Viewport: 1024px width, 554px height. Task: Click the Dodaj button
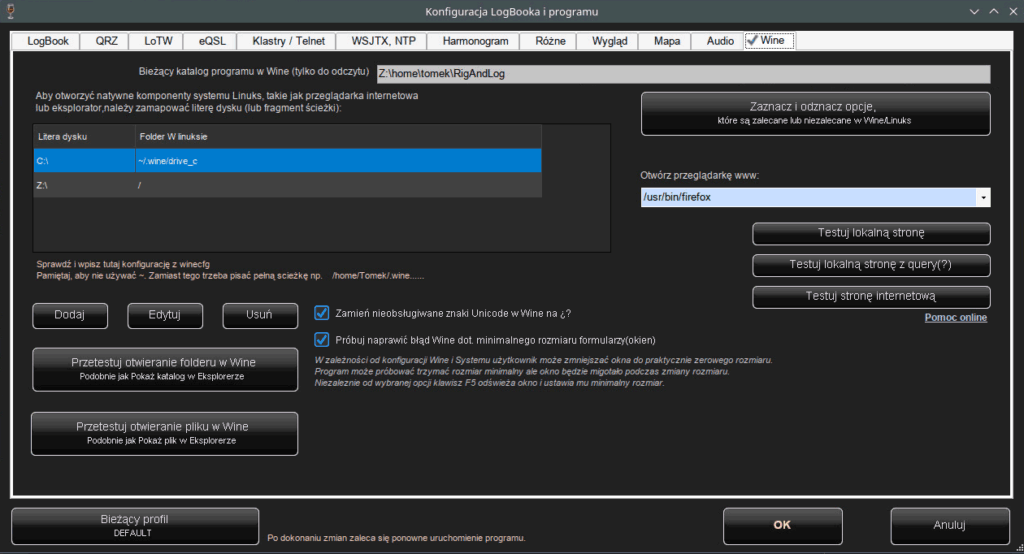click(70, 315)
